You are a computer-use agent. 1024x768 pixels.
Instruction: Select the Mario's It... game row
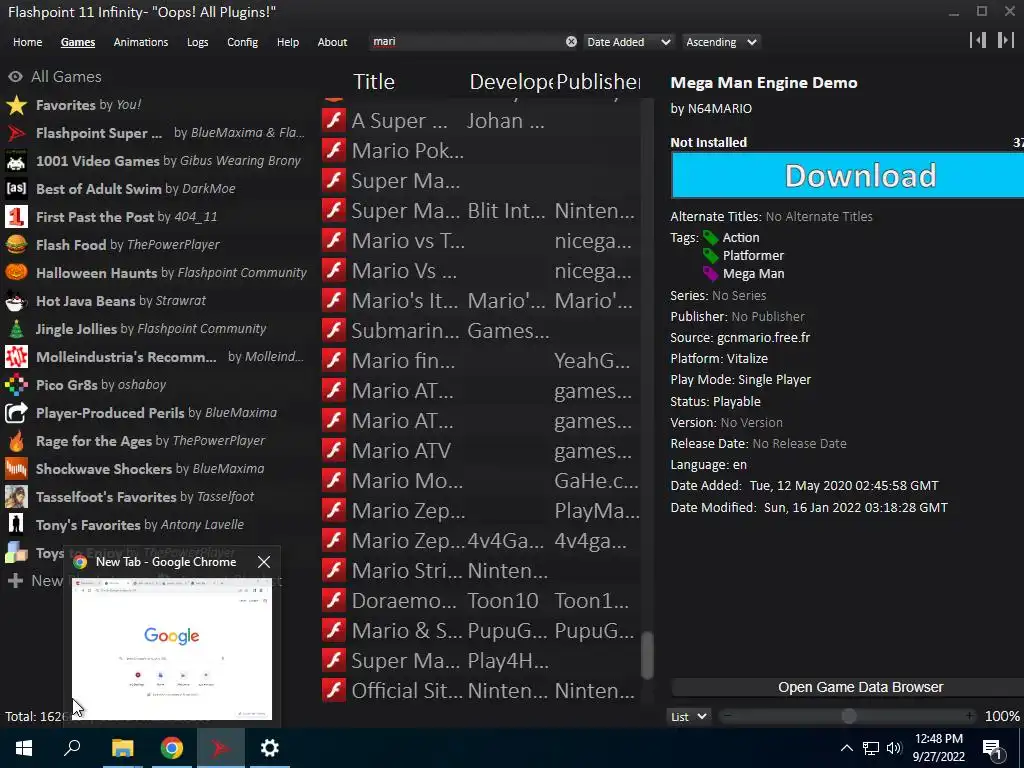481,300
